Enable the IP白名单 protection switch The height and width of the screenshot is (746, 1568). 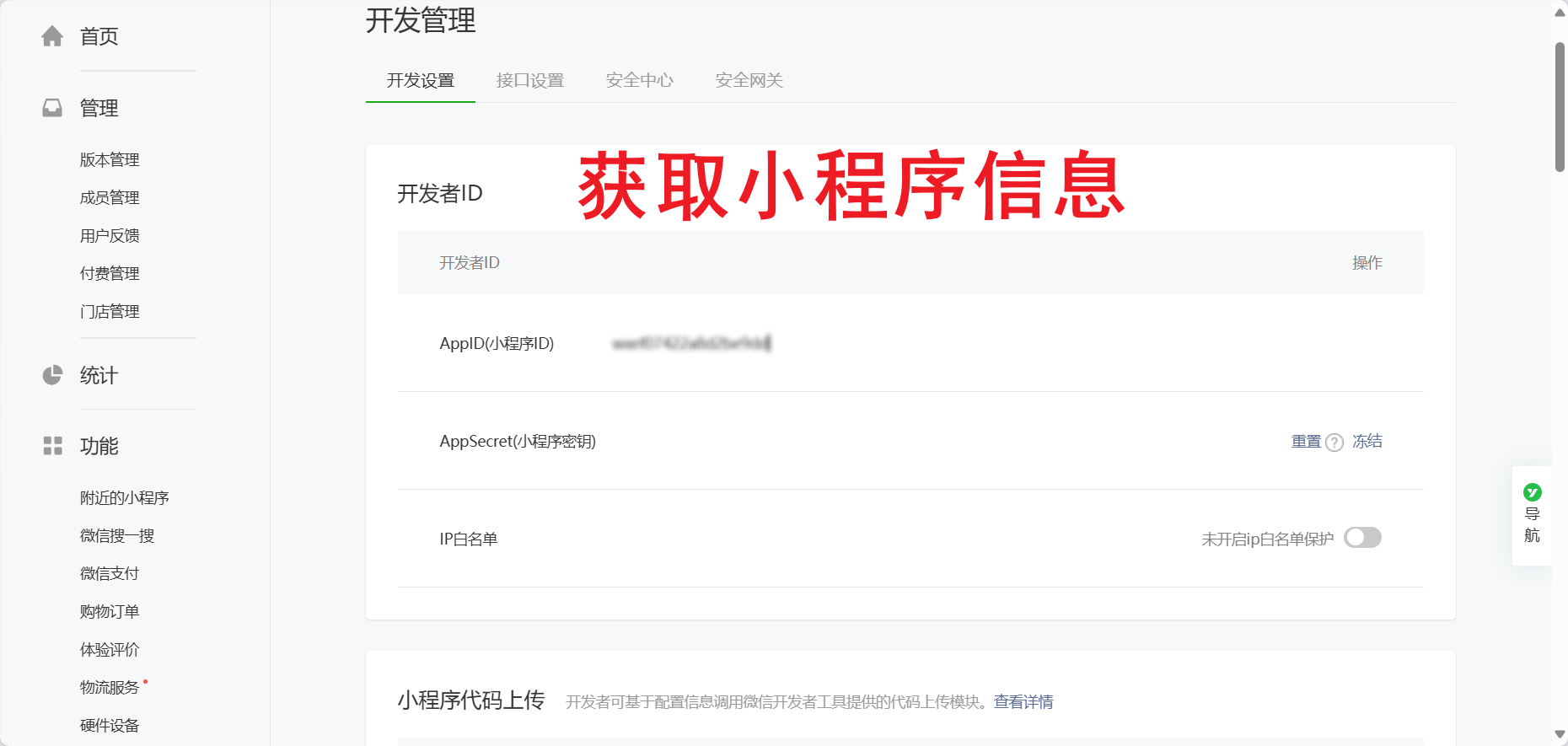click(1362, 538)
